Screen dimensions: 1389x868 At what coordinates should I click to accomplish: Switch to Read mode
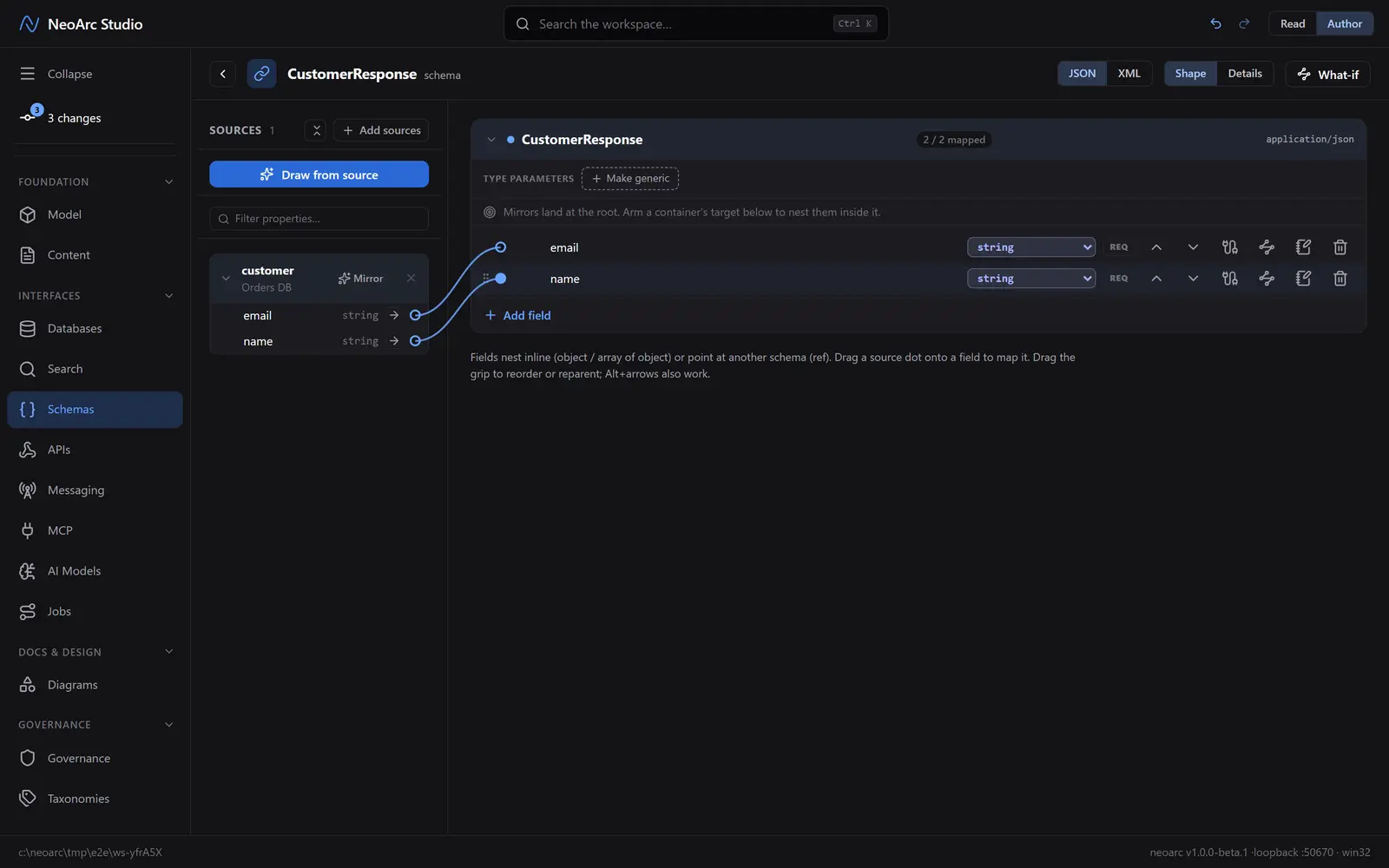[x=1293, y=23]
